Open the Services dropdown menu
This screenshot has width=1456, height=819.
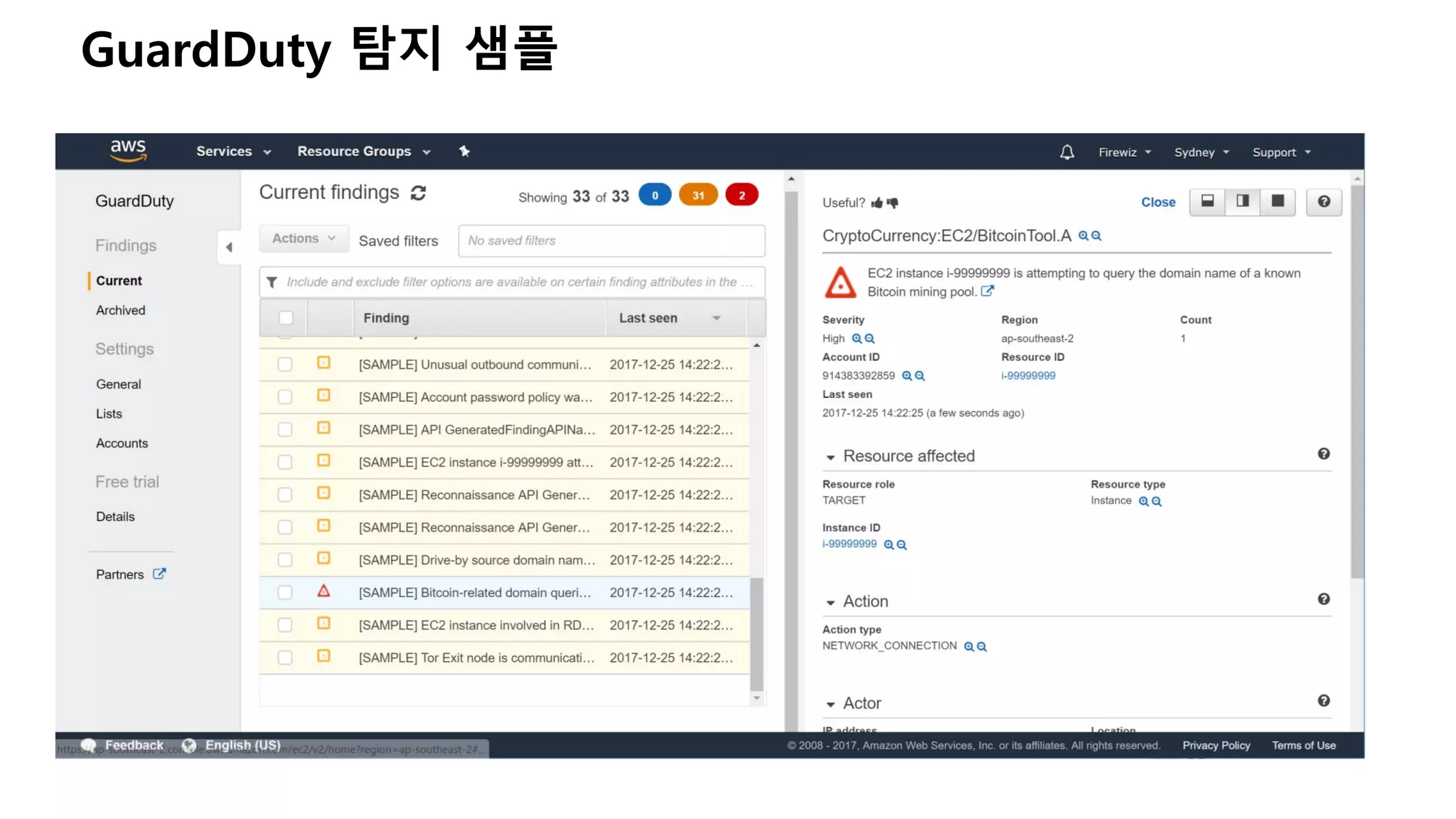pos(234,151)
